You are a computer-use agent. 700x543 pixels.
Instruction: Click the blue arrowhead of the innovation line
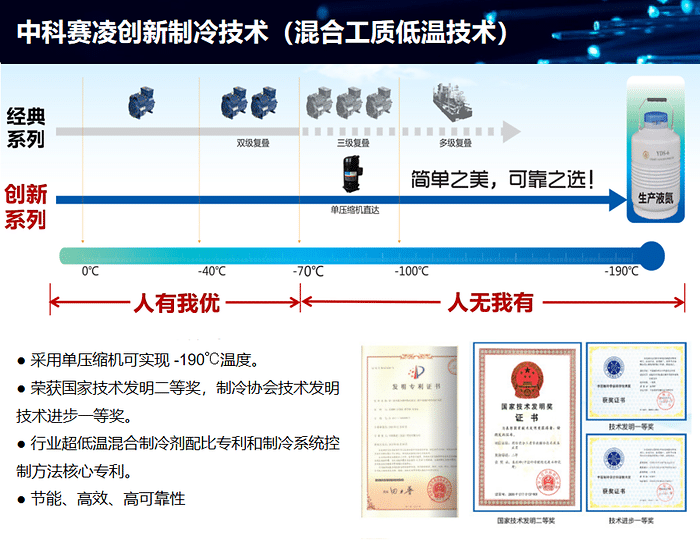(x=618, y=200)
